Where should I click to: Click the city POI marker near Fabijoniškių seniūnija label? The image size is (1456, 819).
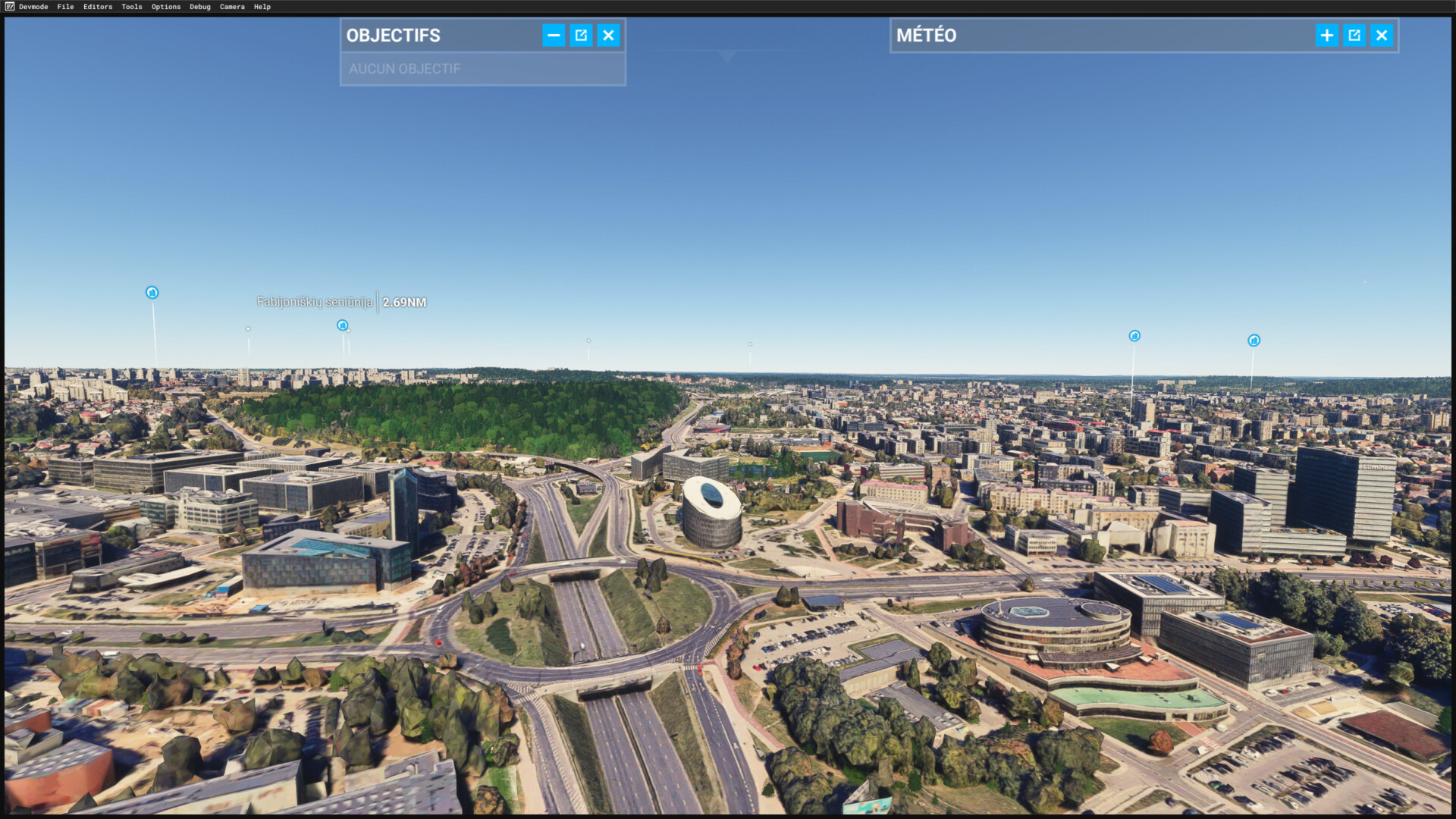pyautogui.click(x=343, y=325)
